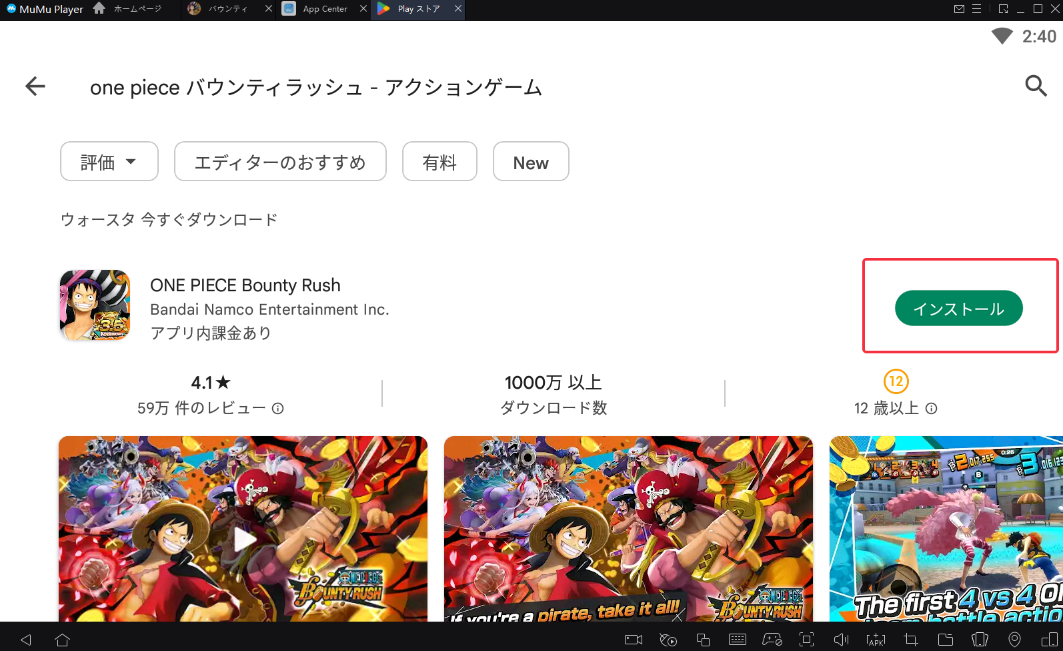Play the Bounty Rush trailer video
The height and width of the screenshot is (651, 1063).
tap(243, 539)
